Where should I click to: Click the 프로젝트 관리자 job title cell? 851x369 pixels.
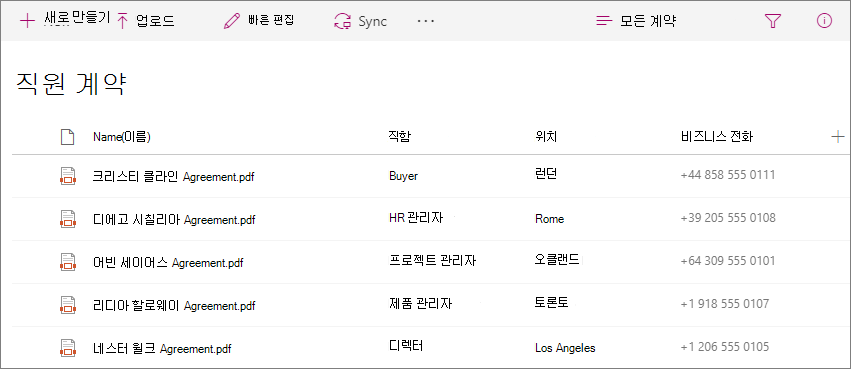(x=433, y=261)
